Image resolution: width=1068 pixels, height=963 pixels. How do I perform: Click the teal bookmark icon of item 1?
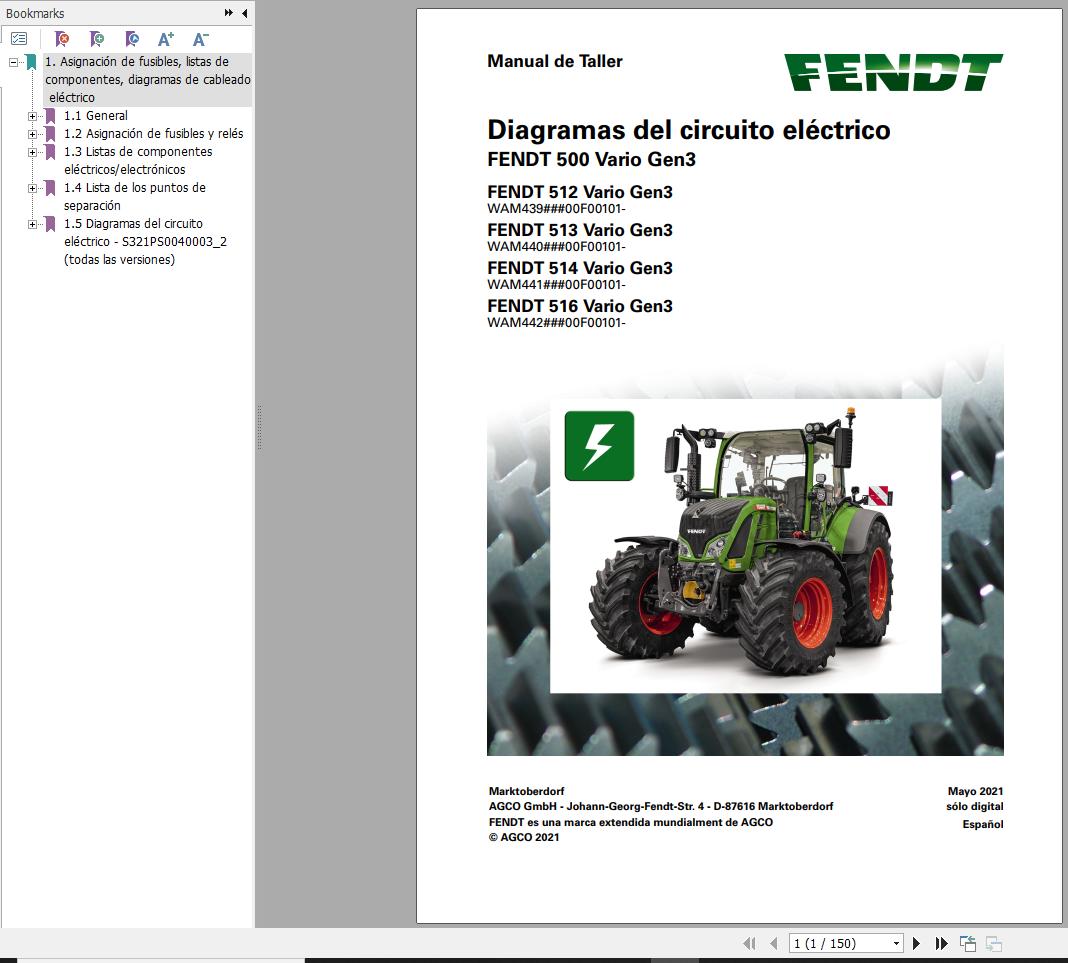[x=31, y=62]
